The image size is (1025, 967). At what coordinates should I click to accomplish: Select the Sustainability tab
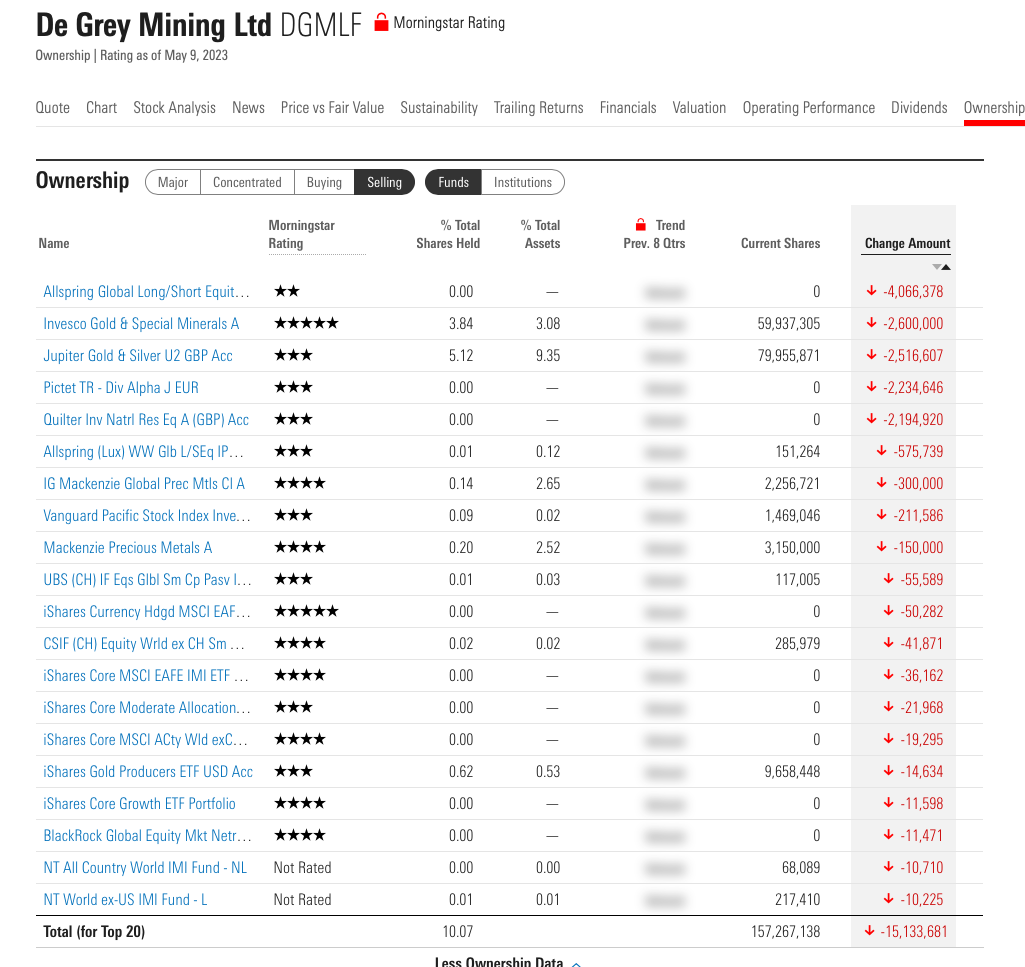(439, 107)
